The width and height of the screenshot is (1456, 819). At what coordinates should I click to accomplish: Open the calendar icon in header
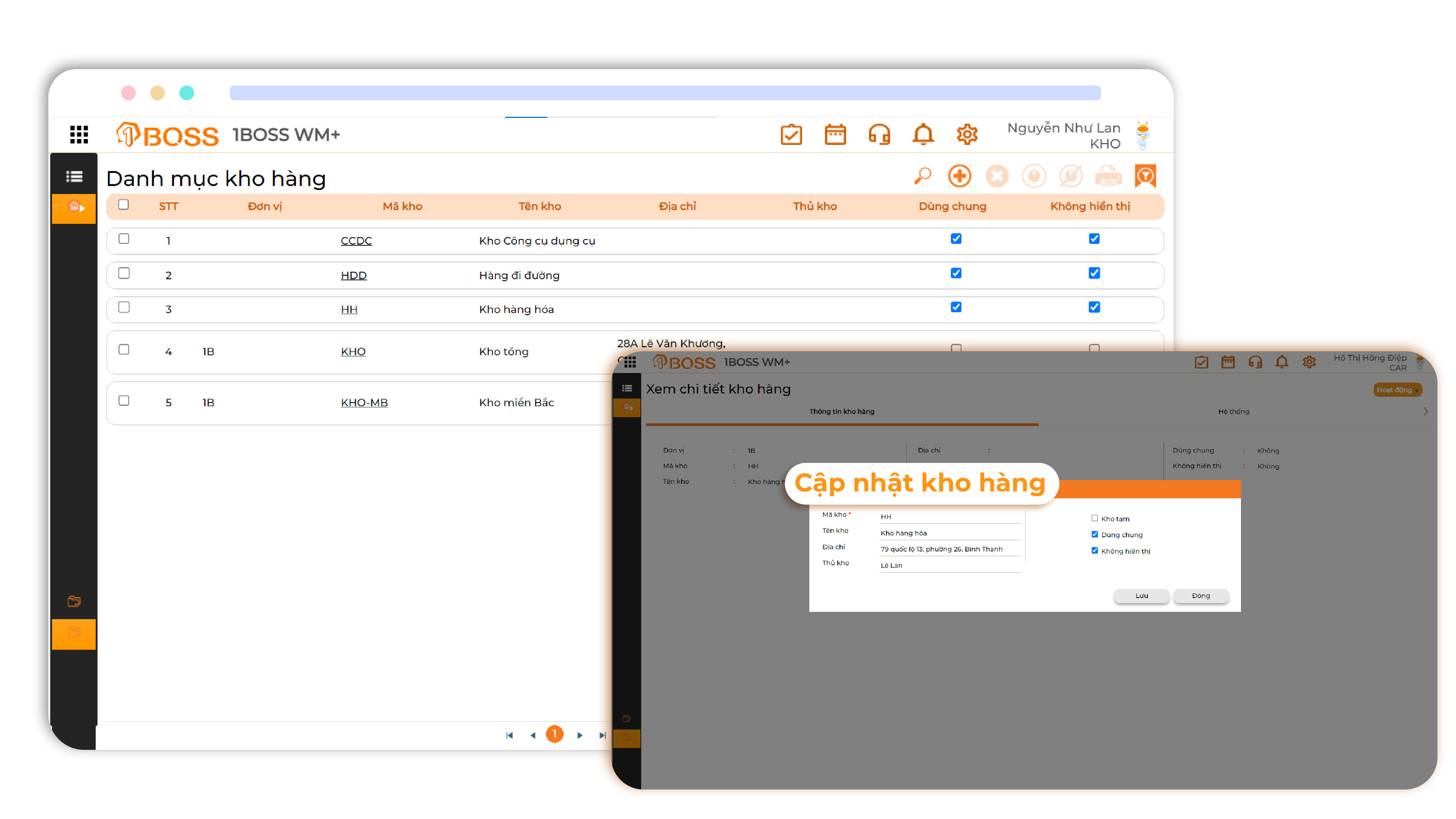click(x=835, y=135)
